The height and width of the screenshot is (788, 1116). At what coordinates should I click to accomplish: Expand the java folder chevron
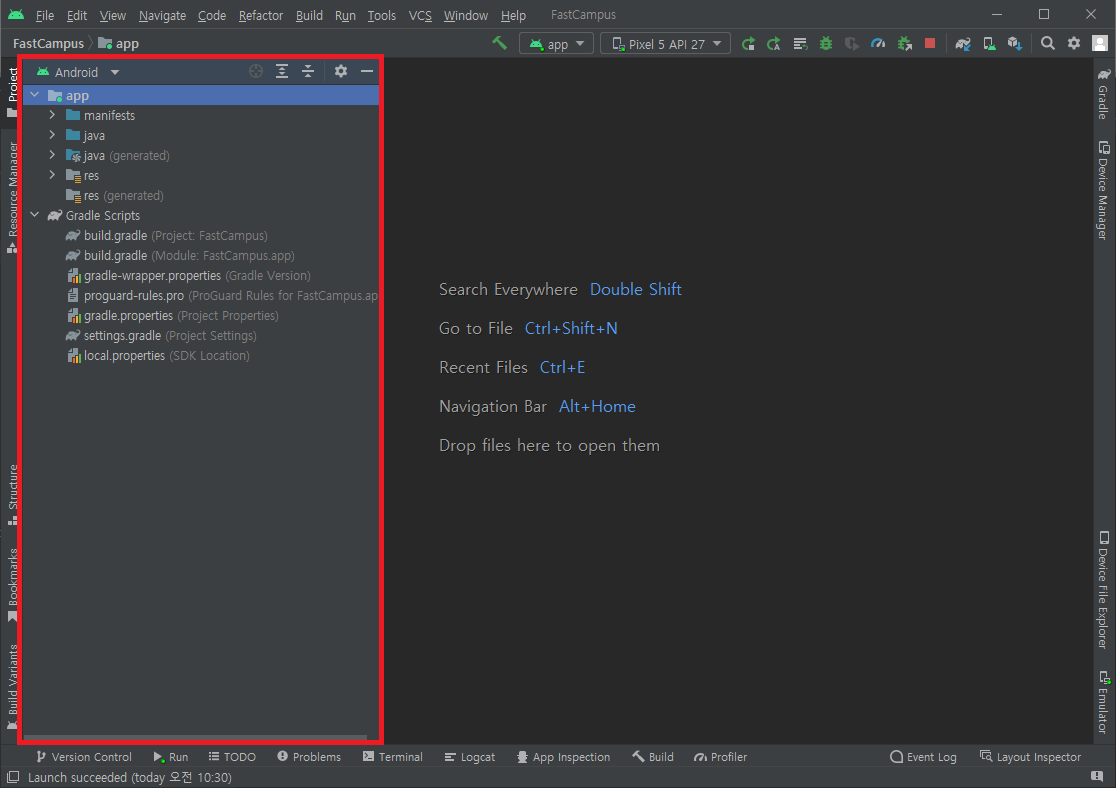[52, 135]
